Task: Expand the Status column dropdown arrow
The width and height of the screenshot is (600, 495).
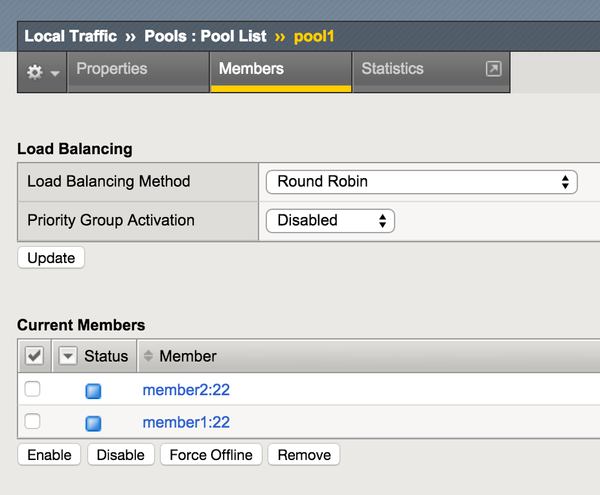Action: pos(67,356)
